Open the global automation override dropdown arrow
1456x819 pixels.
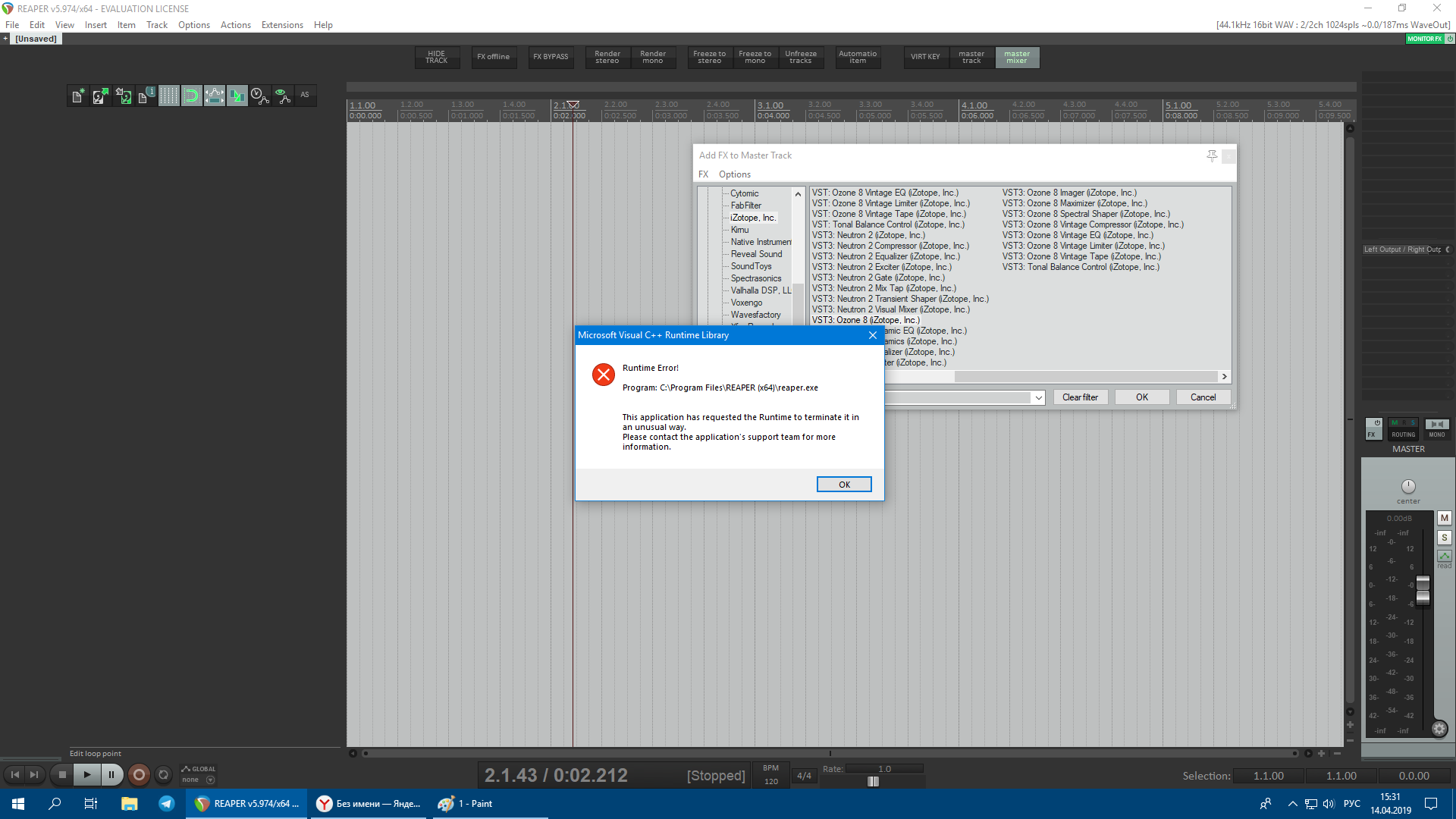(211, 780)
